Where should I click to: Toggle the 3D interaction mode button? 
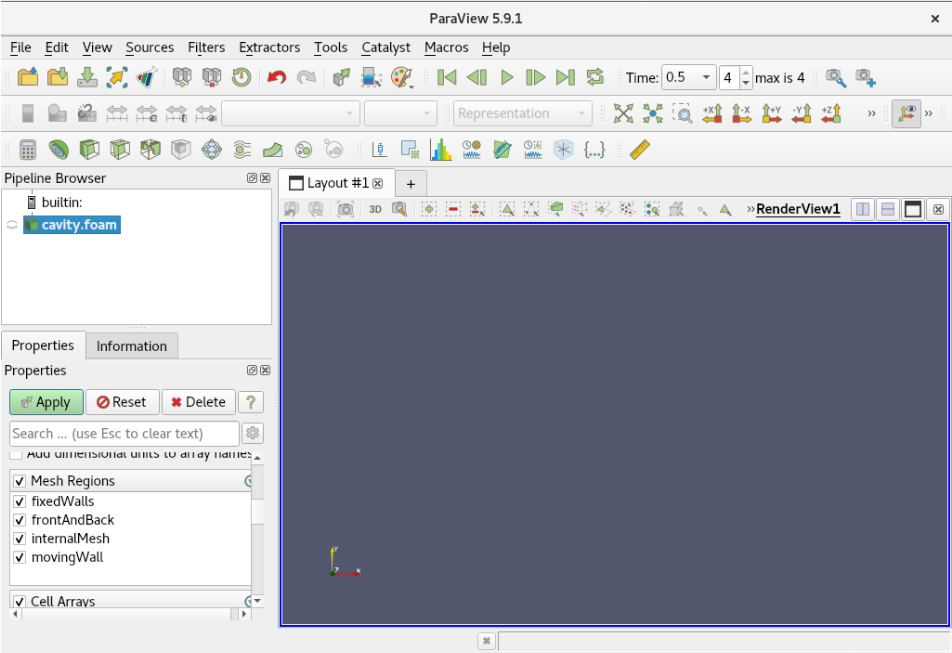click(375, 209)
